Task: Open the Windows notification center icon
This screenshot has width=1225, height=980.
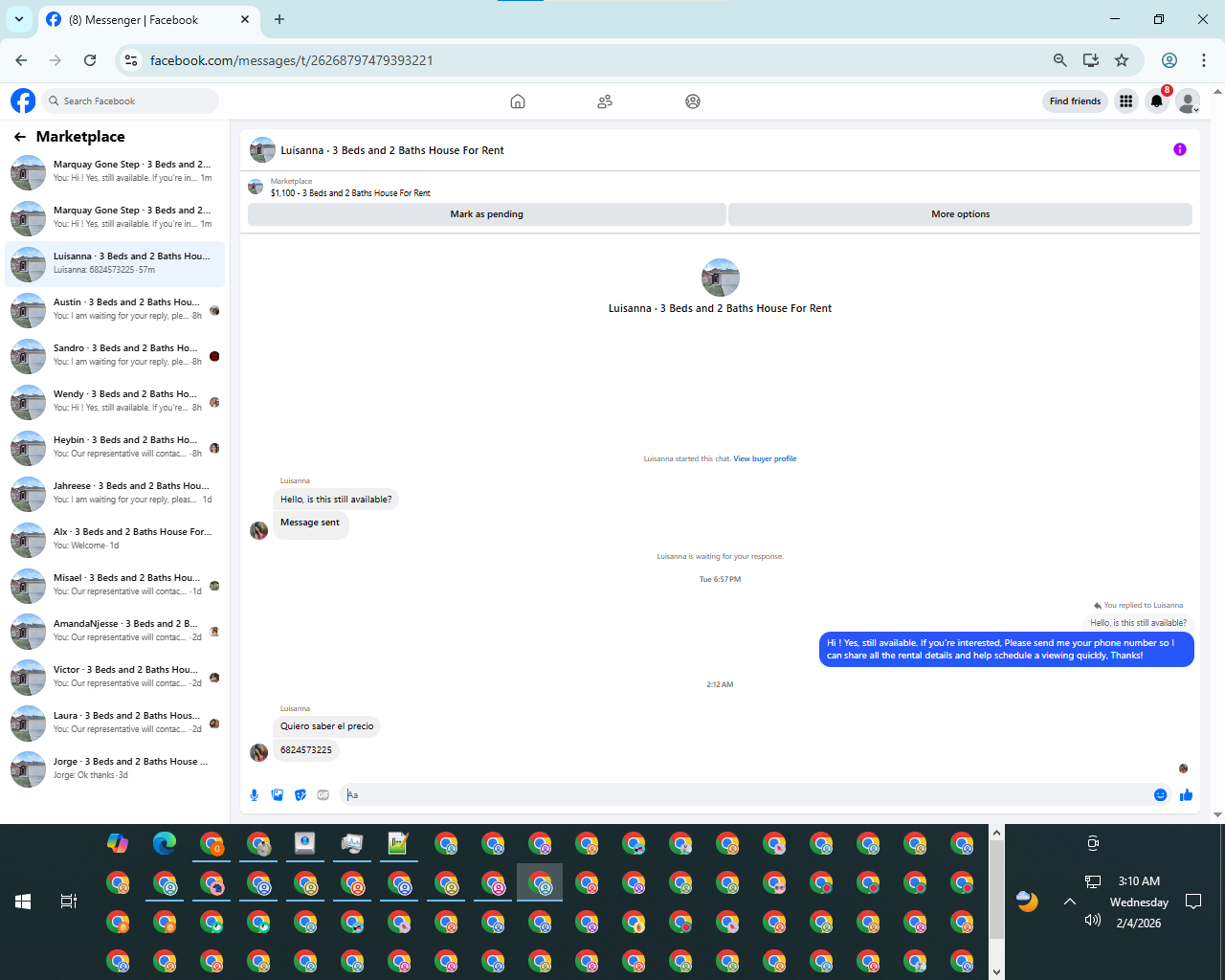Action: pyautogui.click(x=1193, y=902)
